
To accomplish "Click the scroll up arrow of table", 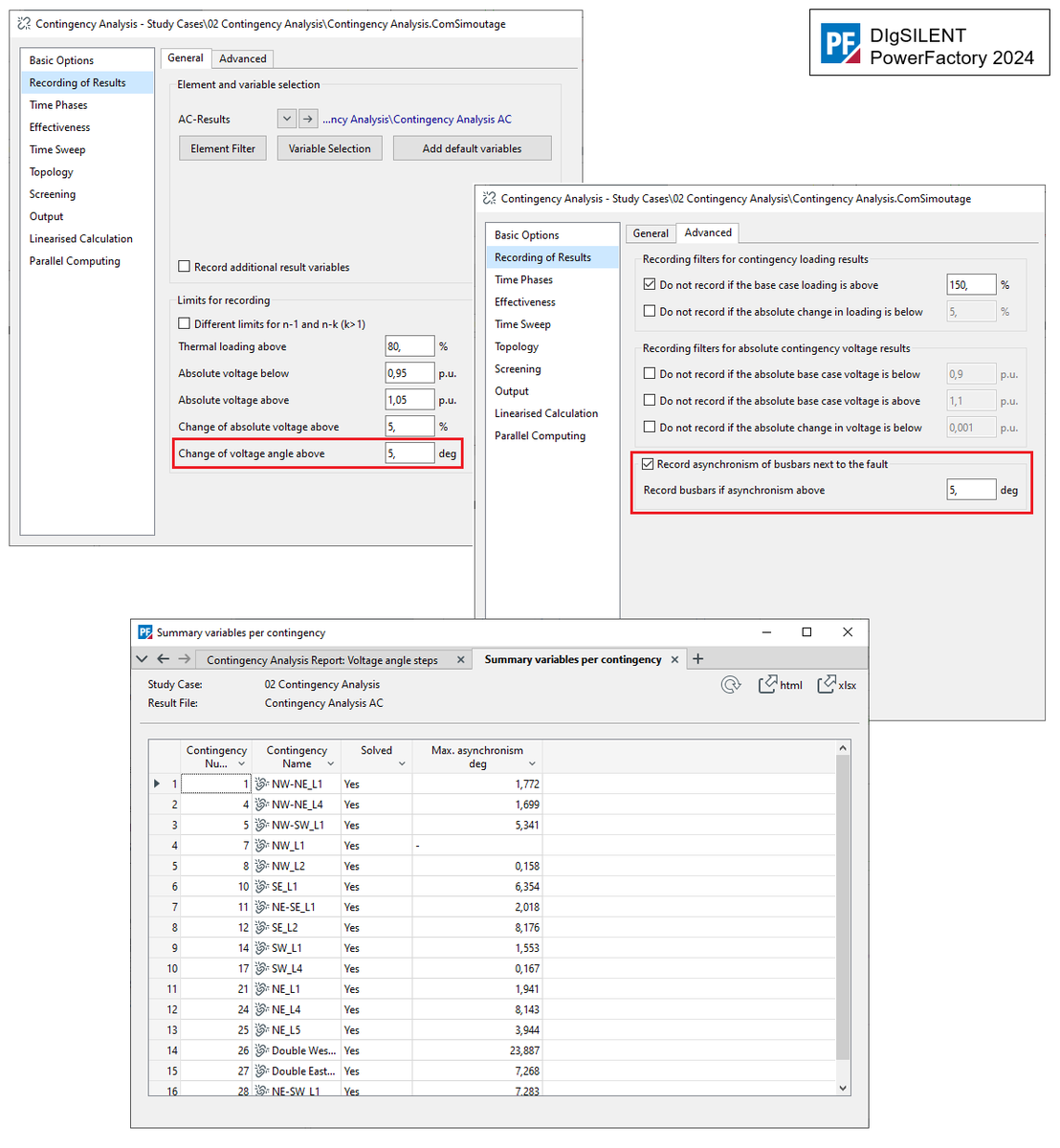I will (843, 748).
